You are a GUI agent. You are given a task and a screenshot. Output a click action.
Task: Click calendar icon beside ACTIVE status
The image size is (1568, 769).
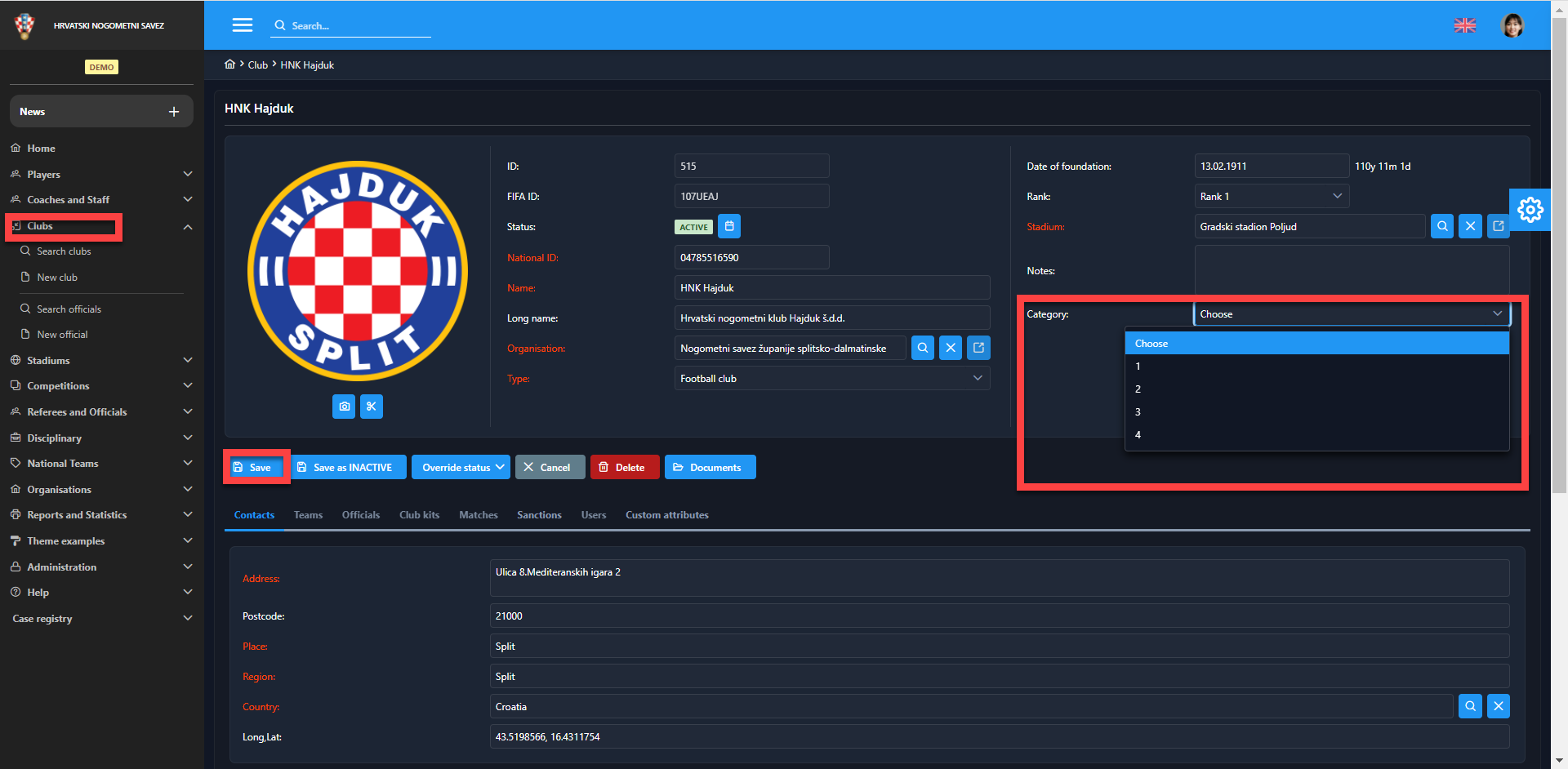coord(729,226)
